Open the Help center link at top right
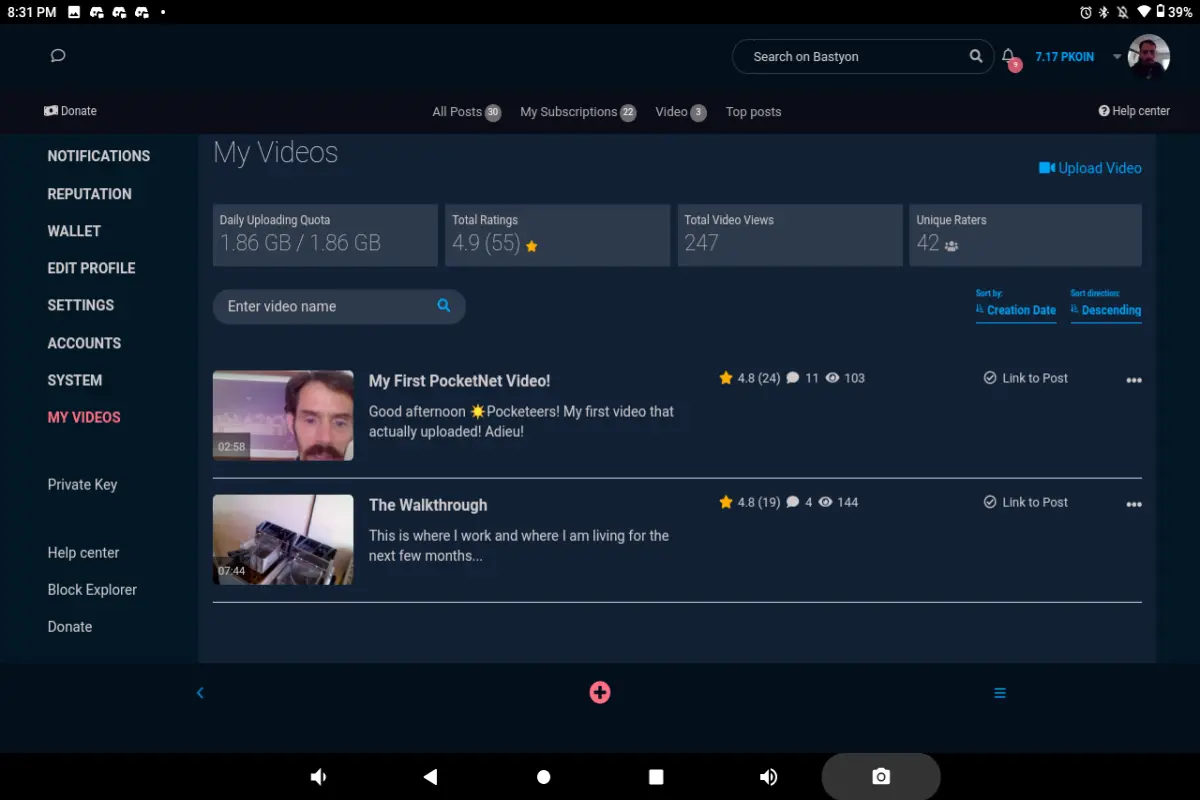 click(x=1134, y=111)
